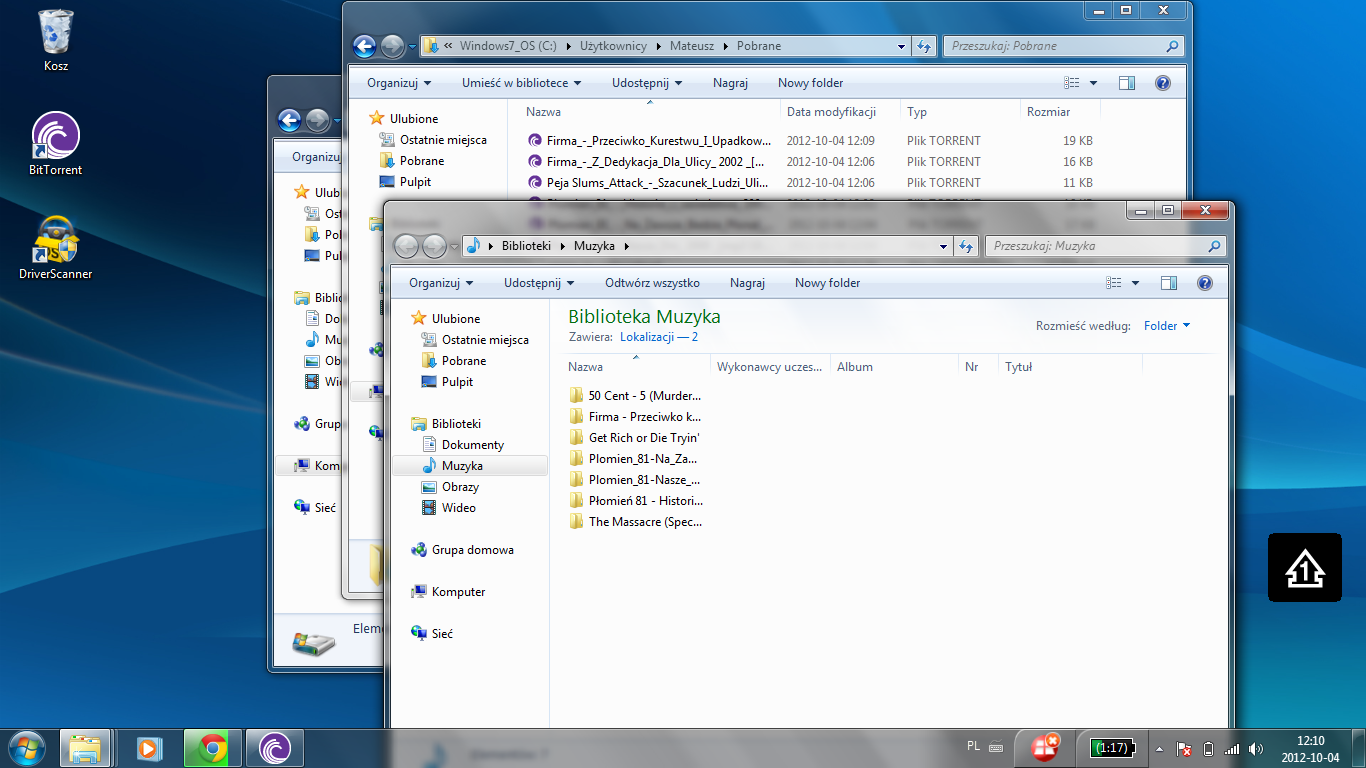Select The Massacre (Spec... folder
This screenshot has height=768, width=1366.
tap(636, 522)
